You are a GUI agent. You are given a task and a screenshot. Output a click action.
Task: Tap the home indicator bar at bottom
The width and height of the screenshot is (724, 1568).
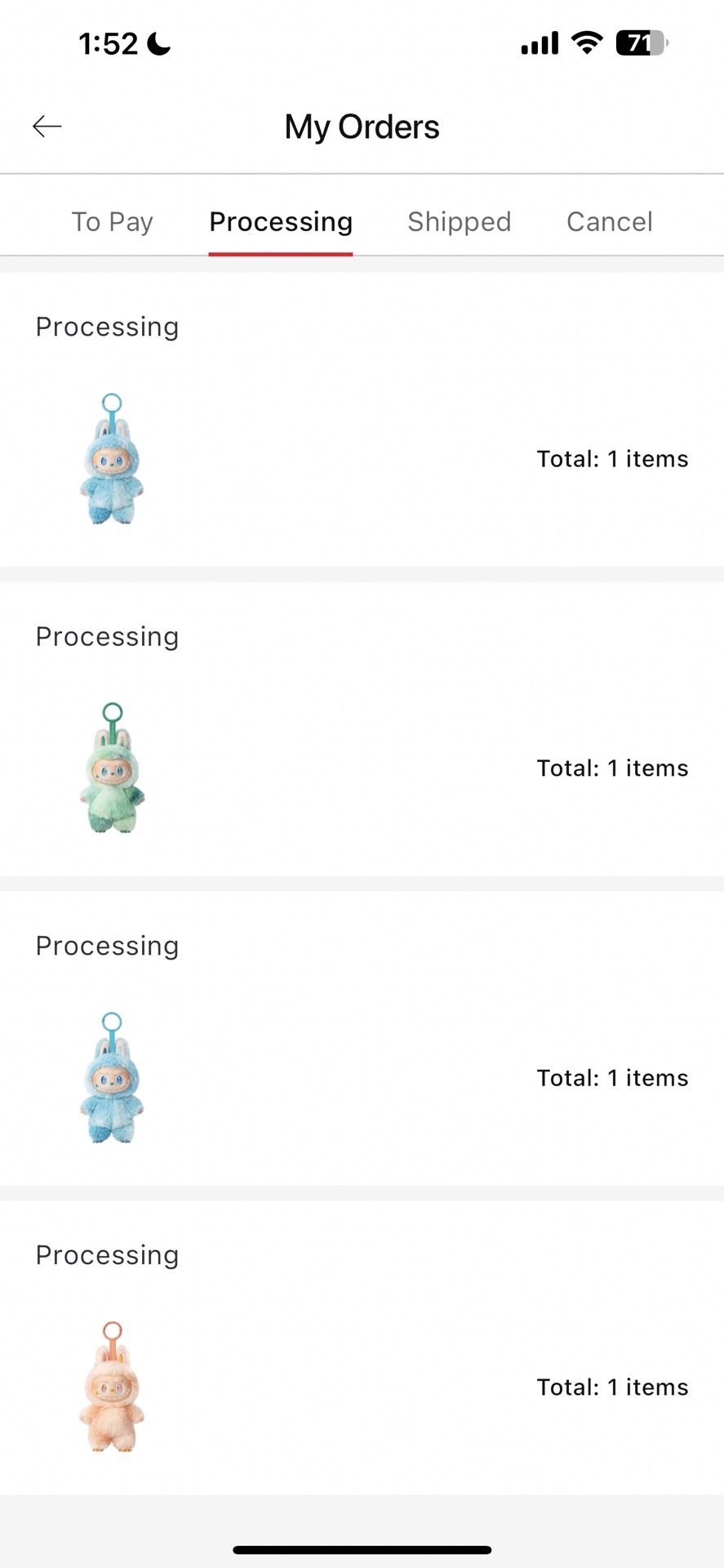pos(362,1549)
